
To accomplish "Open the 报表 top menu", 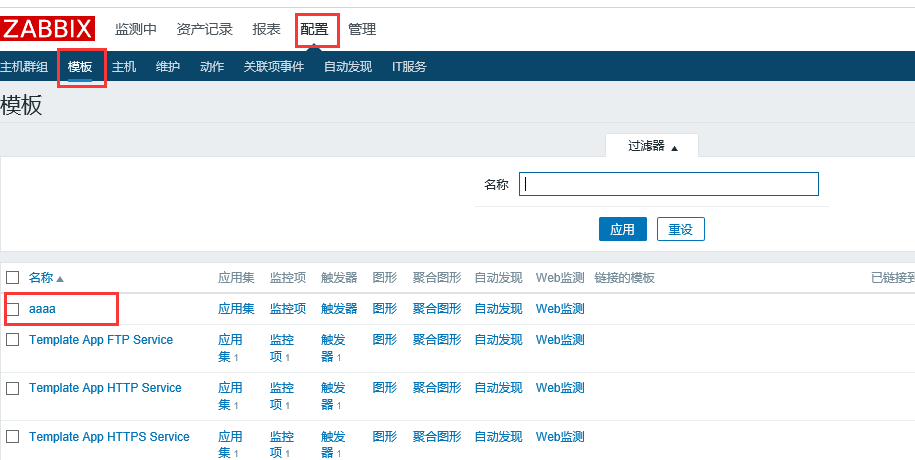I will click(266, 29).
